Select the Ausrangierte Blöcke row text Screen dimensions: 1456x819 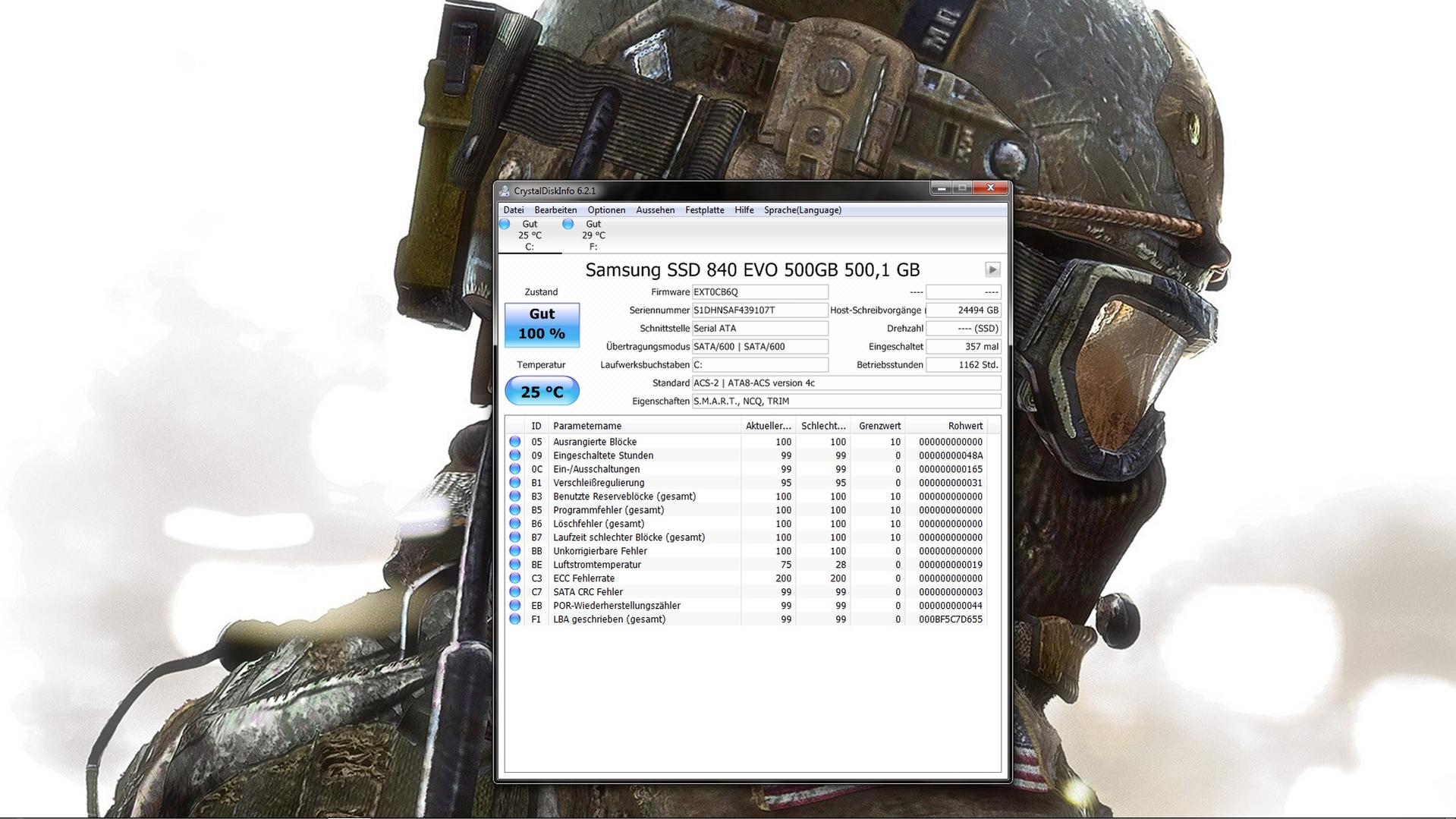point(595,442)
